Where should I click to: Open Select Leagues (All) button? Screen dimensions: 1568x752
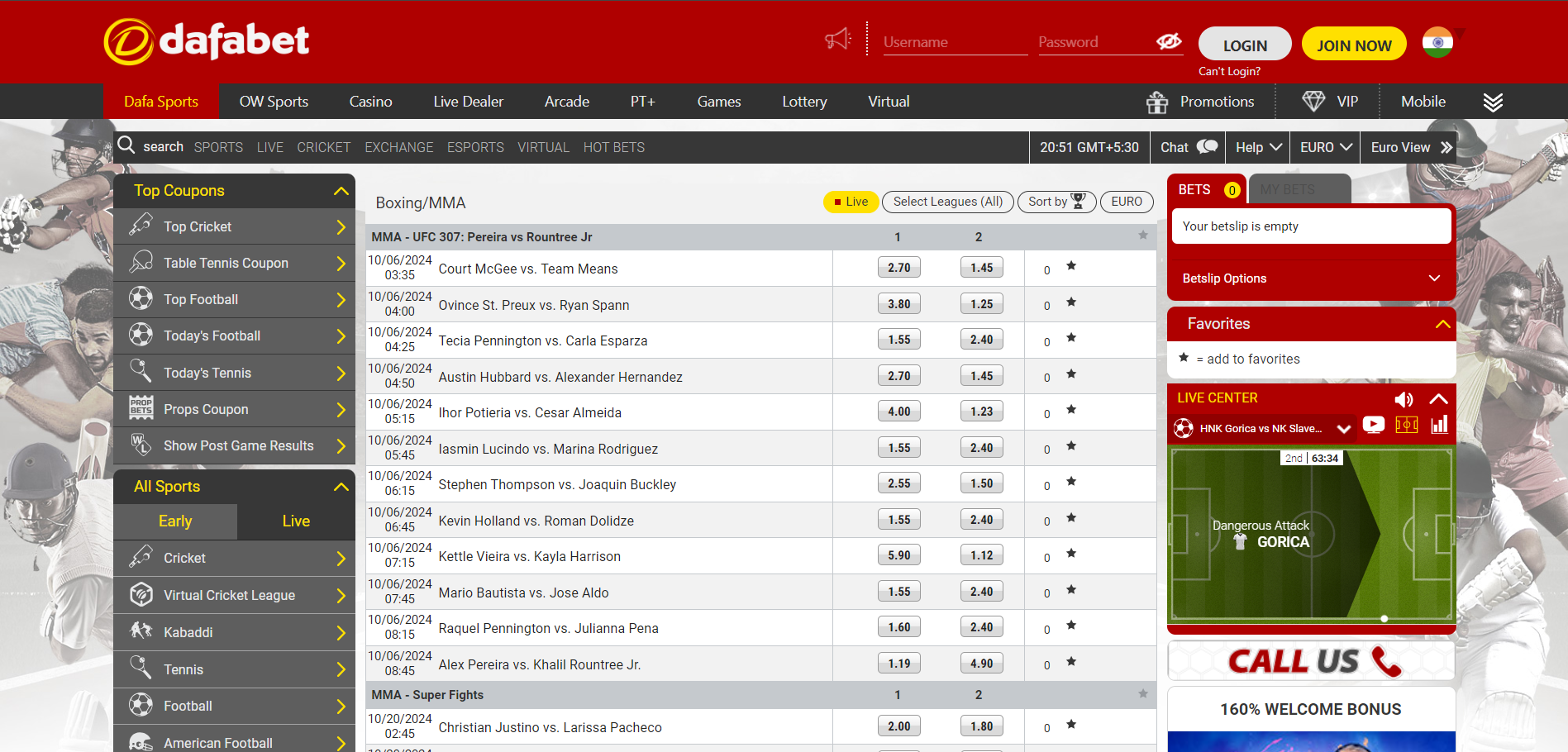pos(947,202)
